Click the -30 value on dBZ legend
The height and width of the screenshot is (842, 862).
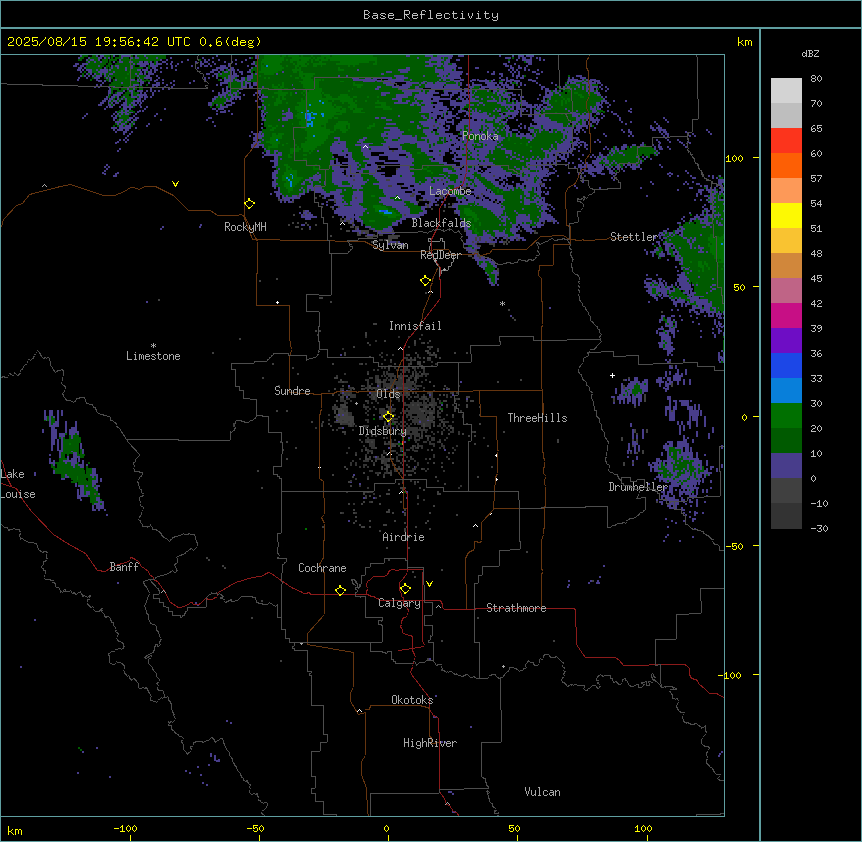coord(819,528)
